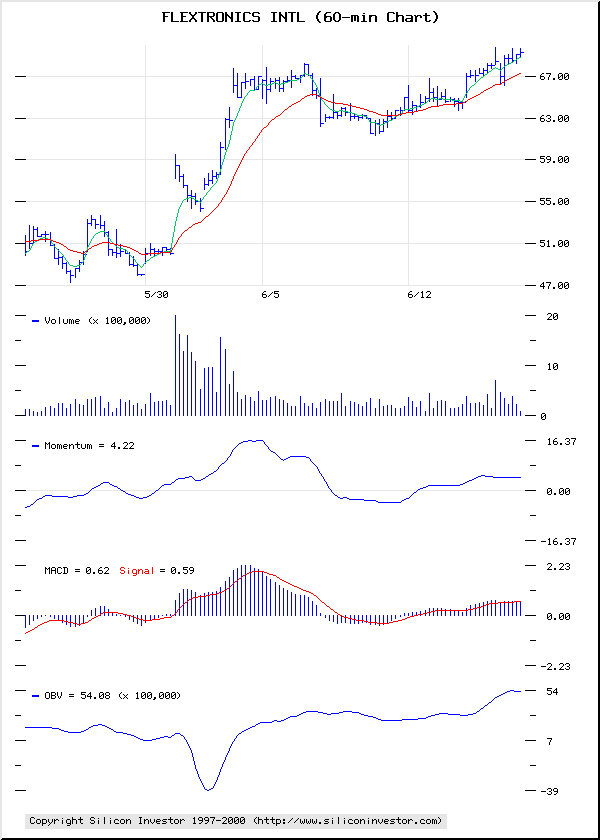Click the Signal = 0.59 label
This screenshot has height=840, width=600.
156,571
